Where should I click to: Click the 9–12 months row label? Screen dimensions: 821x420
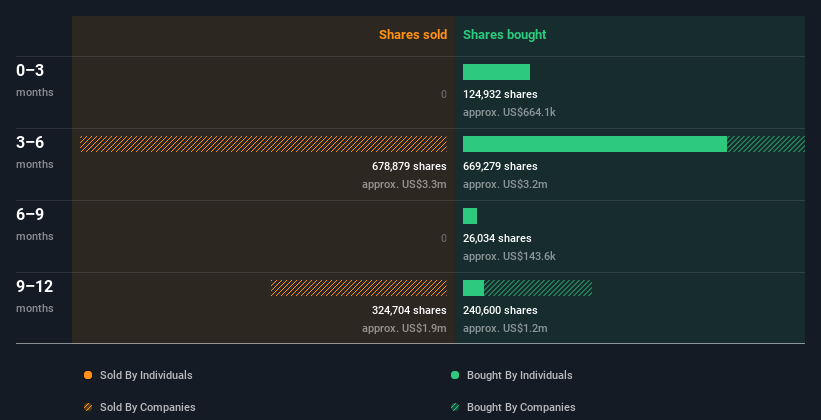pyautogui.click(x=35, y=296)
